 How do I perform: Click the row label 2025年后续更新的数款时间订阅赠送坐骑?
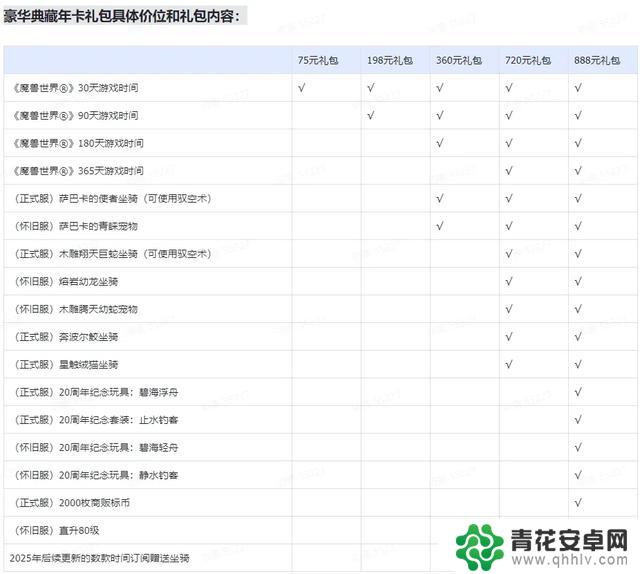[x=100, y=558]
